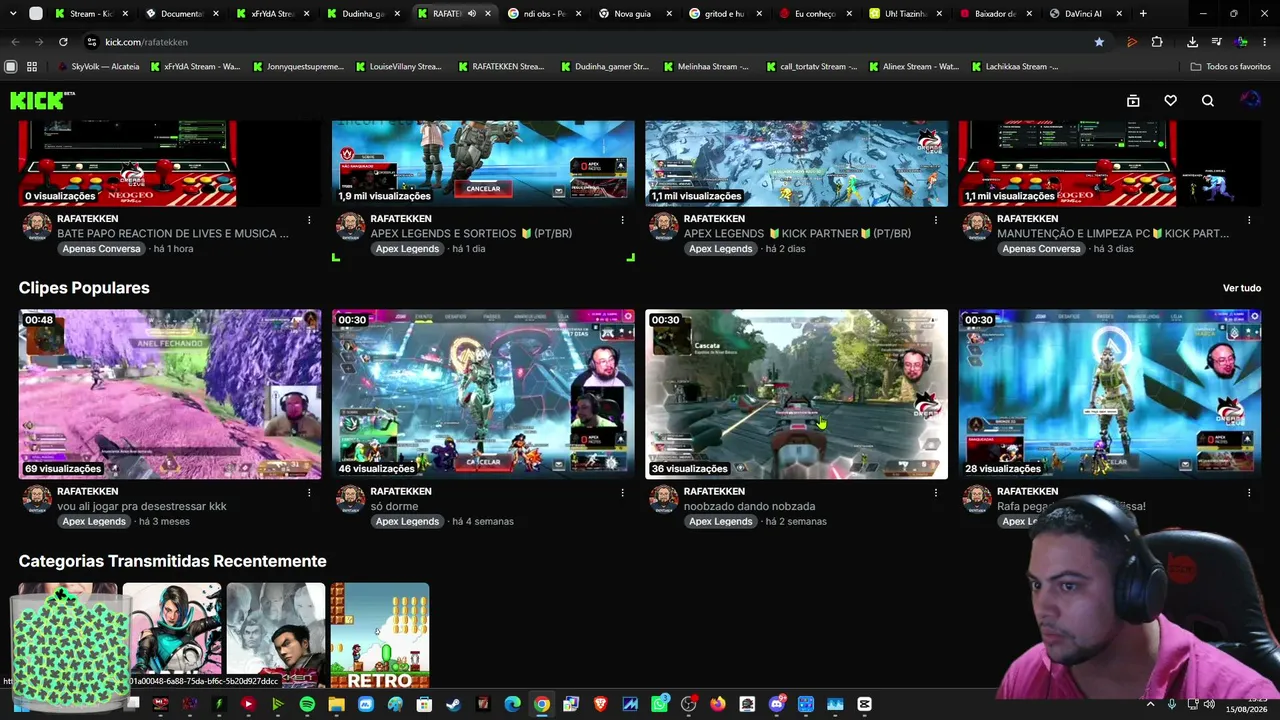This screenshot has height=720, width=1280.
Task: Open the APEX LEGENDS E SORTEIOS video thumbnail
Action: (x=483, y=163)
